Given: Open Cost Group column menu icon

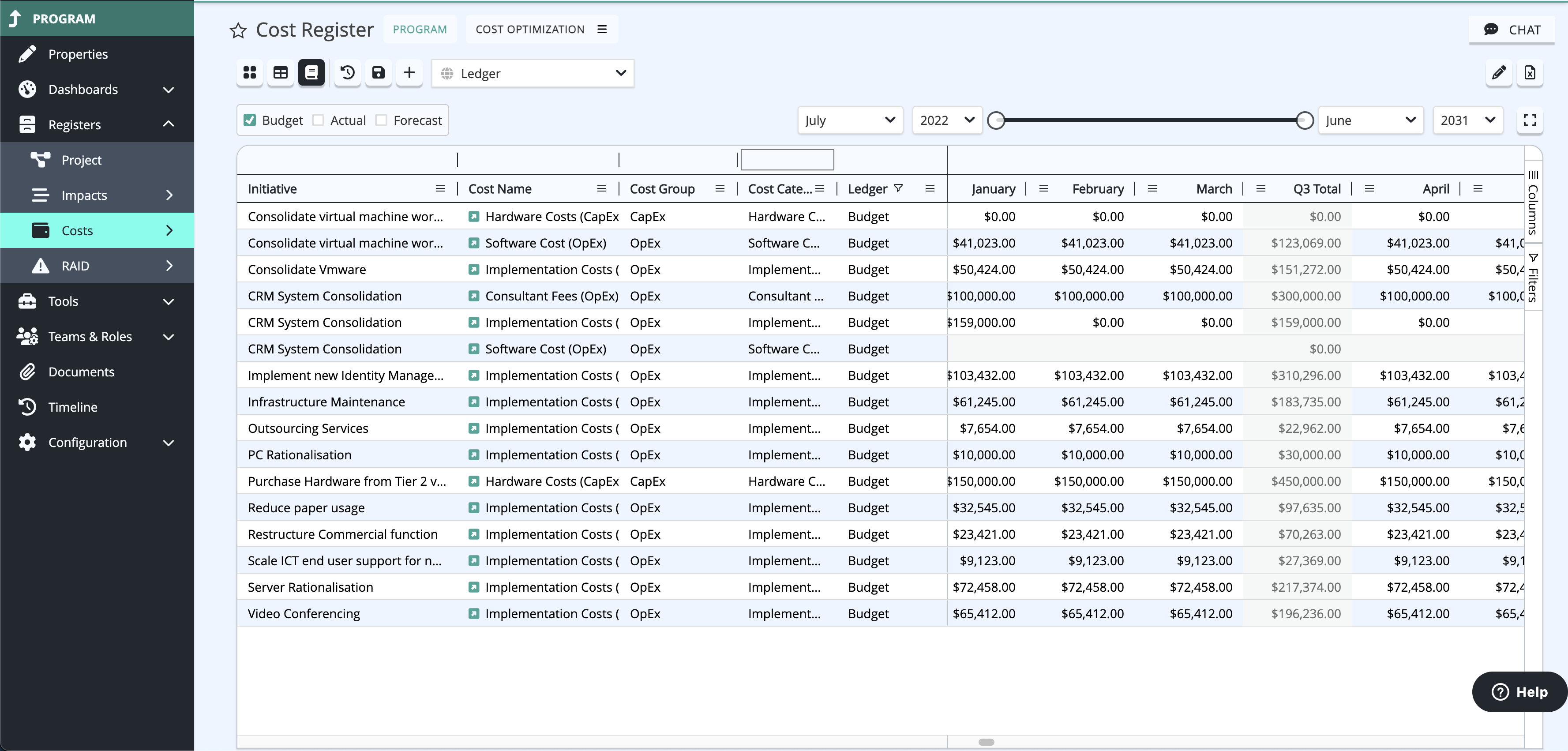Looking at the screenshot, I should (x=720, y=189).
